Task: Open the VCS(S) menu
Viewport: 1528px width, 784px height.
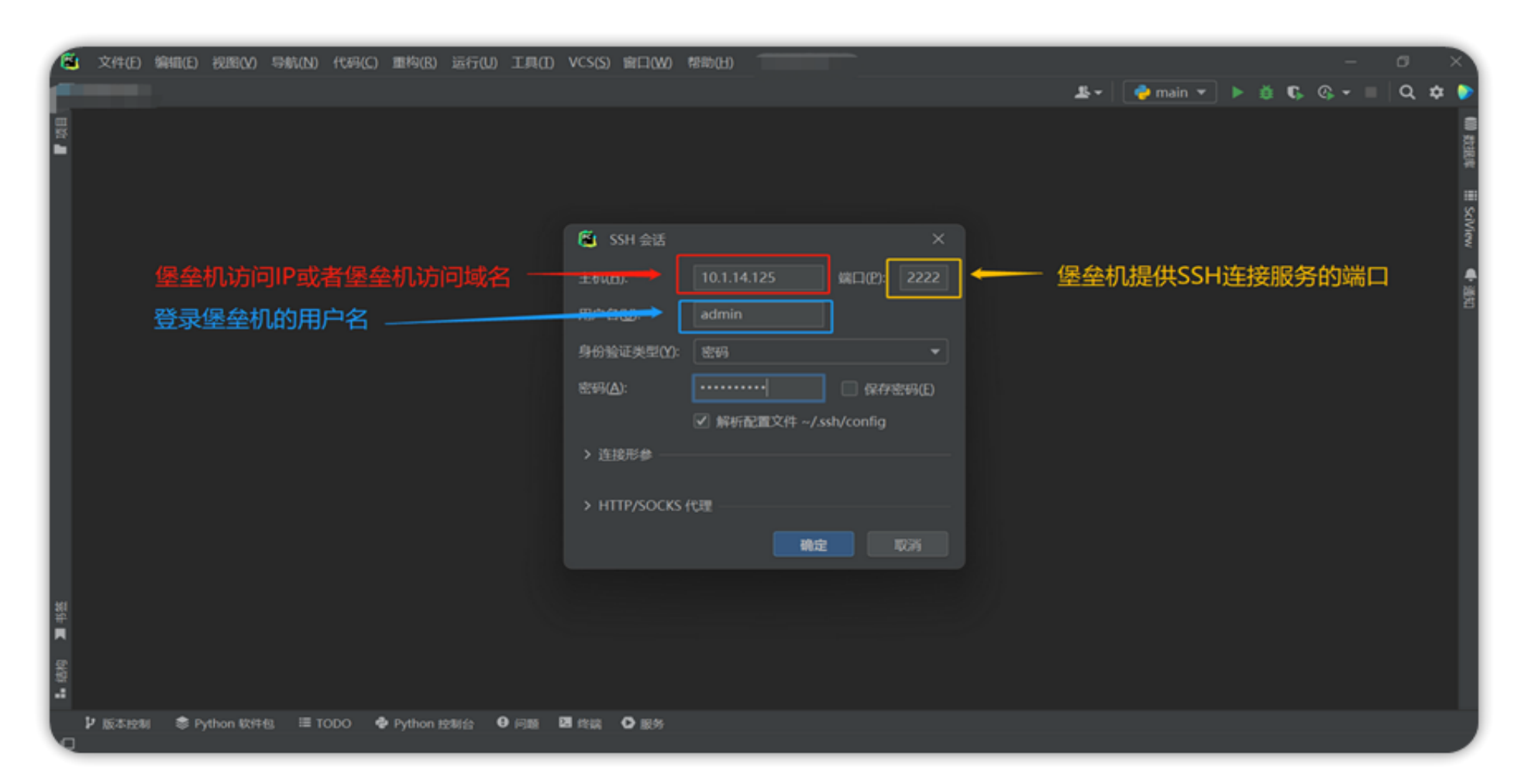Action: (x=588, y=62)
